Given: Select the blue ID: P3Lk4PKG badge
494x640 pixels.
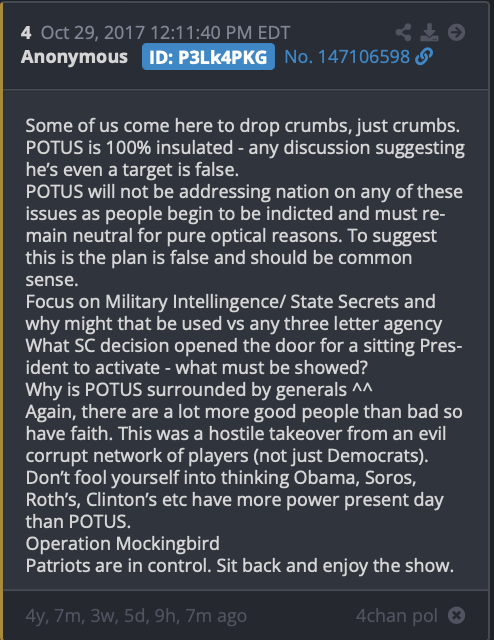Looking at the screenshot, I should [x=208, y=57].
